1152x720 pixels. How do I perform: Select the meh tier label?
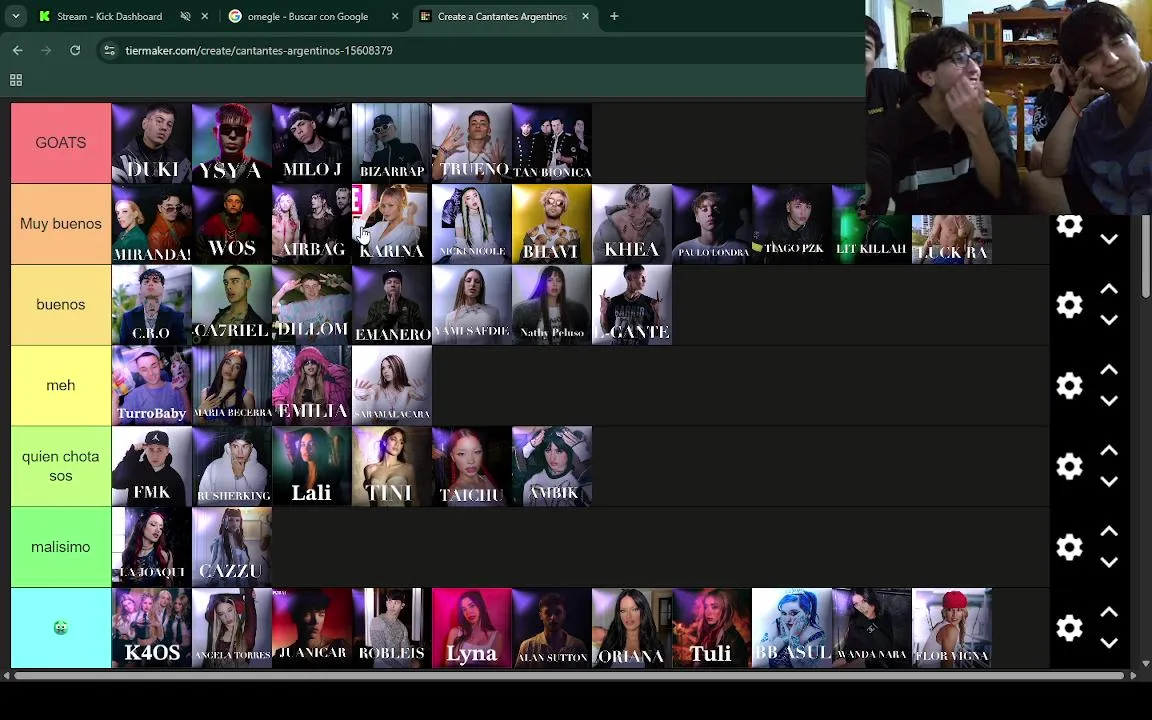pos(61,385)
